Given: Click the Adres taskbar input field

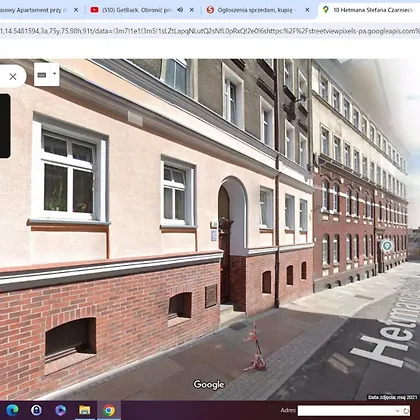Looking at the screenshot, I should pyautogui.click(x=349, y=411).
